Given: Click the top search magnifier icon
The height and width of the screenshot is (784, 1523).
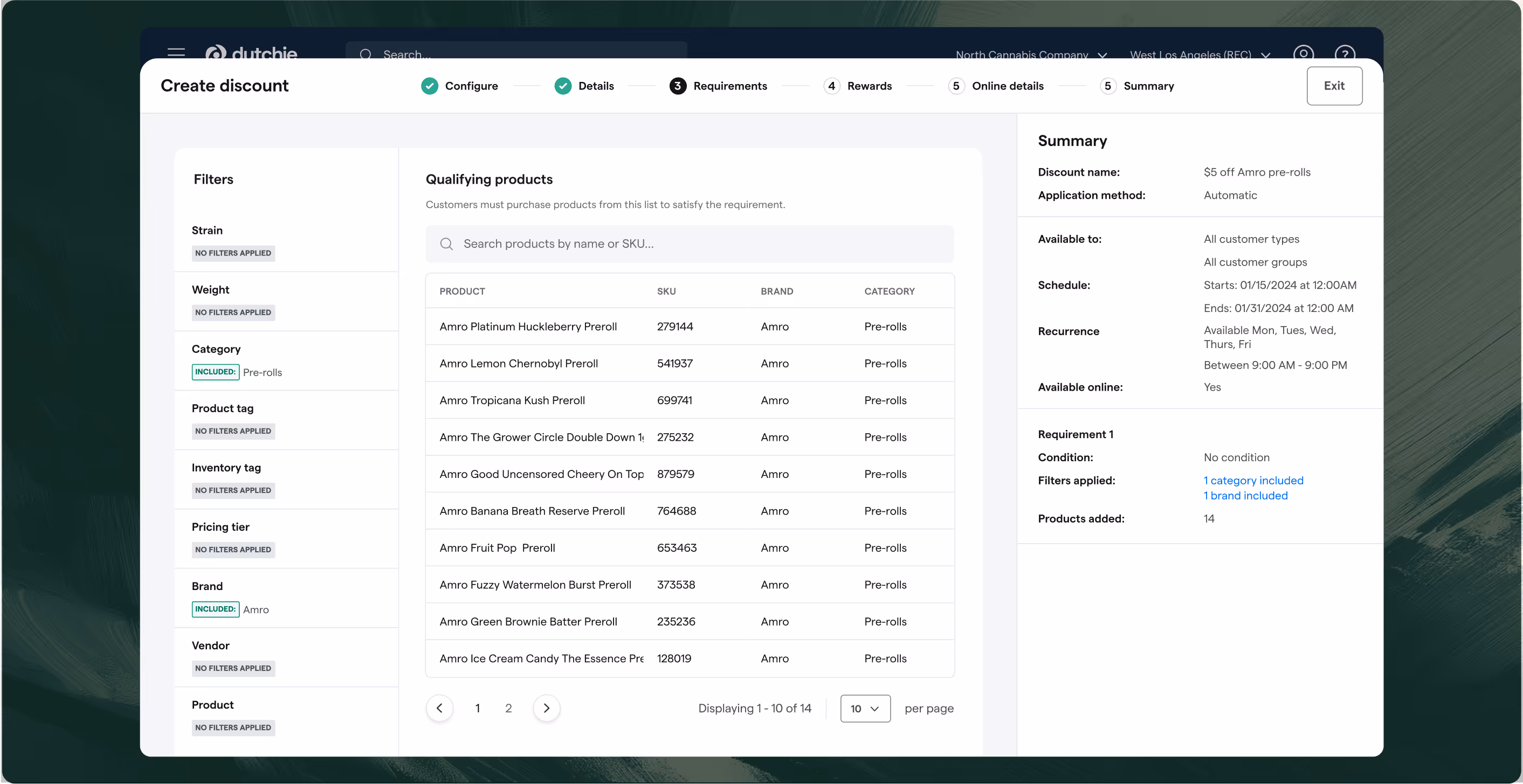Looking at the screenshot, I should click(x=366, y=54).
